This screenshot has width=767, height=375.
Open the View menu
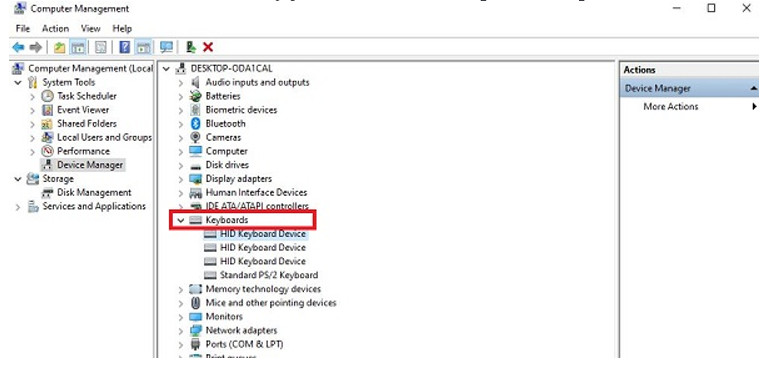(90, 28)
